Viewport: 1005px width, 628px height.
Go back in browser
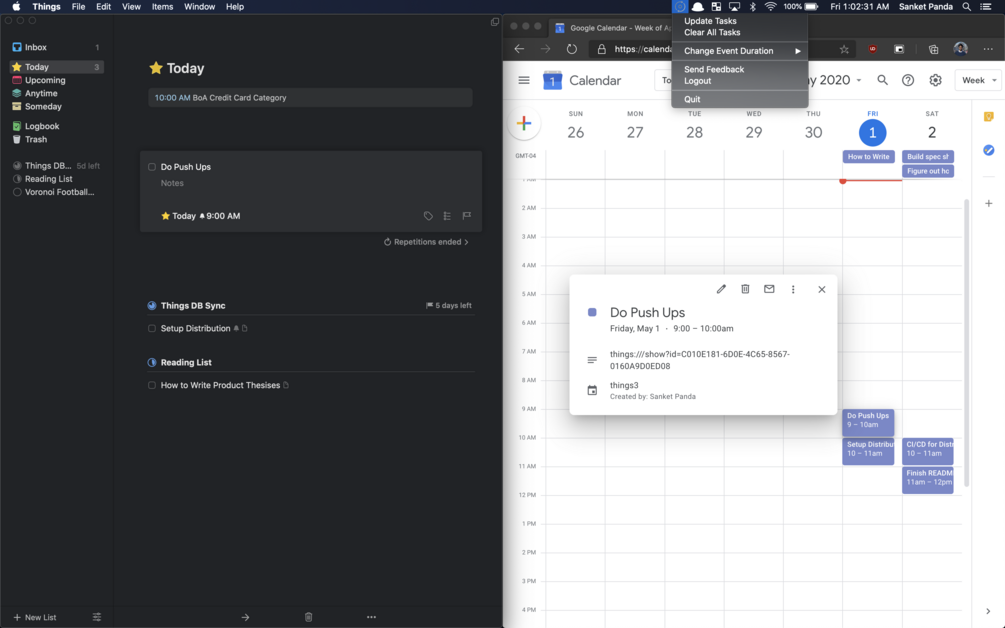(x=520, y=49)
